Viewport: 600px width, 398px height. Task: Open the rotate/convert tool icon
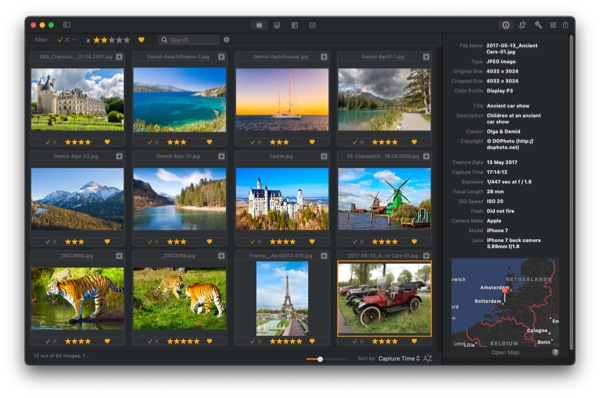coord(522,25)
